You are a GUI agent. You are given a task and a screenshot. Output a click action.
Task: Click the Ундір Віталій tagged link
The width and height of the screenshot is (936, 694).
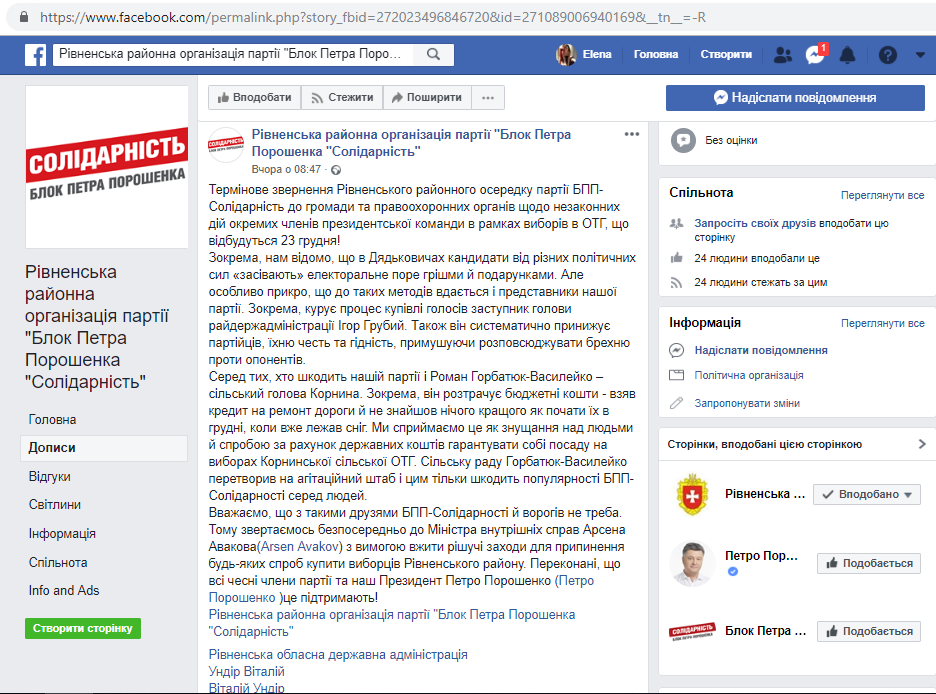point(246,671)
